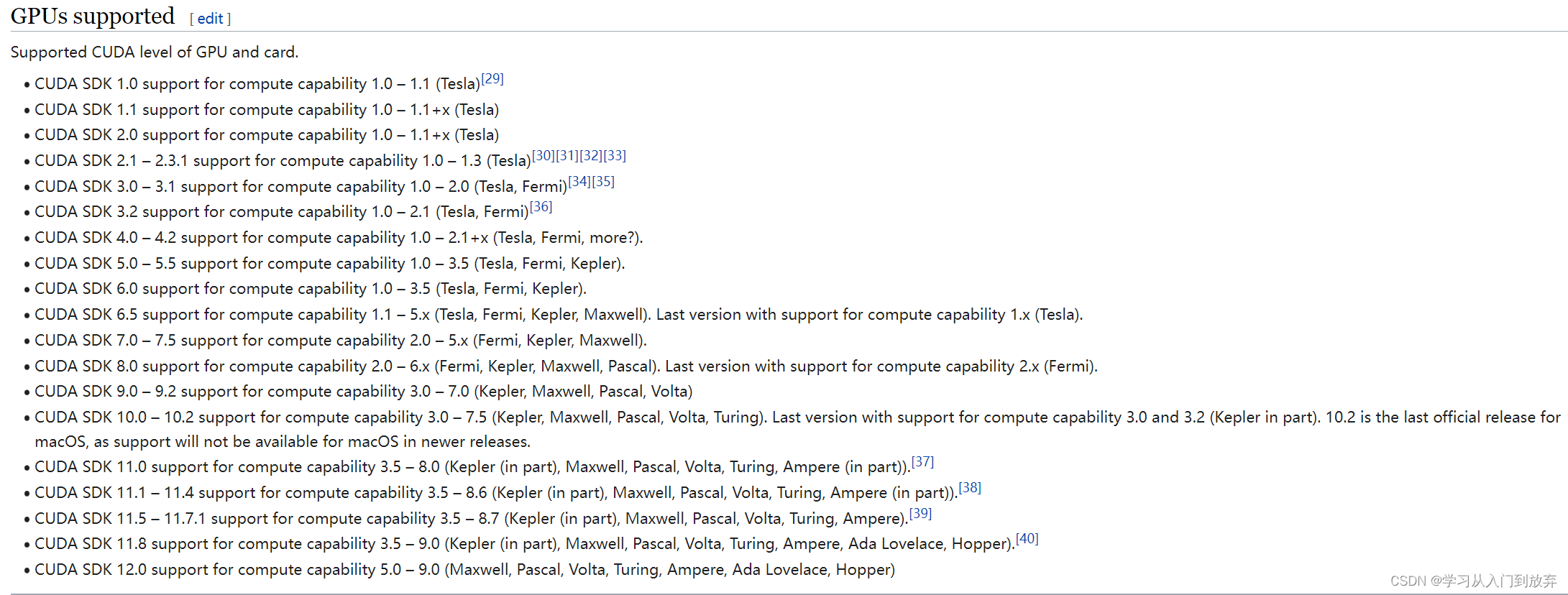Click the Supported CUDA level intro sentence
Viewport: 1568px width, 595px height.
(155, 52)
